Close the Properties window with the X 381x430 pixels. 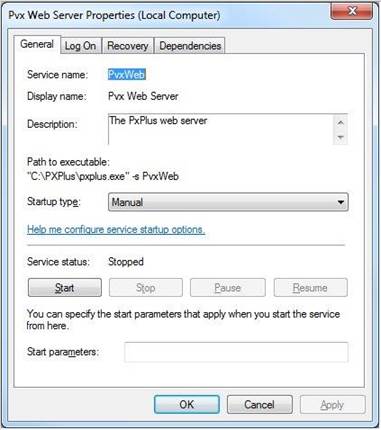coord(352,11)
